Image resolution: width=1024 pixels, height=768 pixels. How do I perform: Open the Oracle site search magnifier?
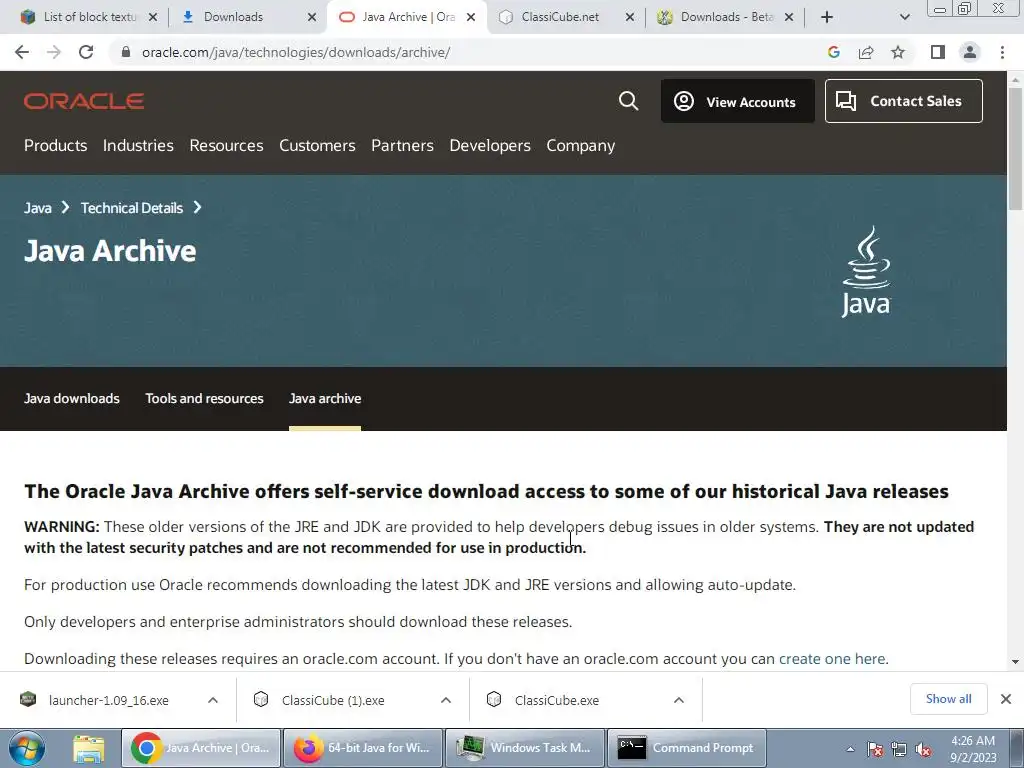[628, 101]
